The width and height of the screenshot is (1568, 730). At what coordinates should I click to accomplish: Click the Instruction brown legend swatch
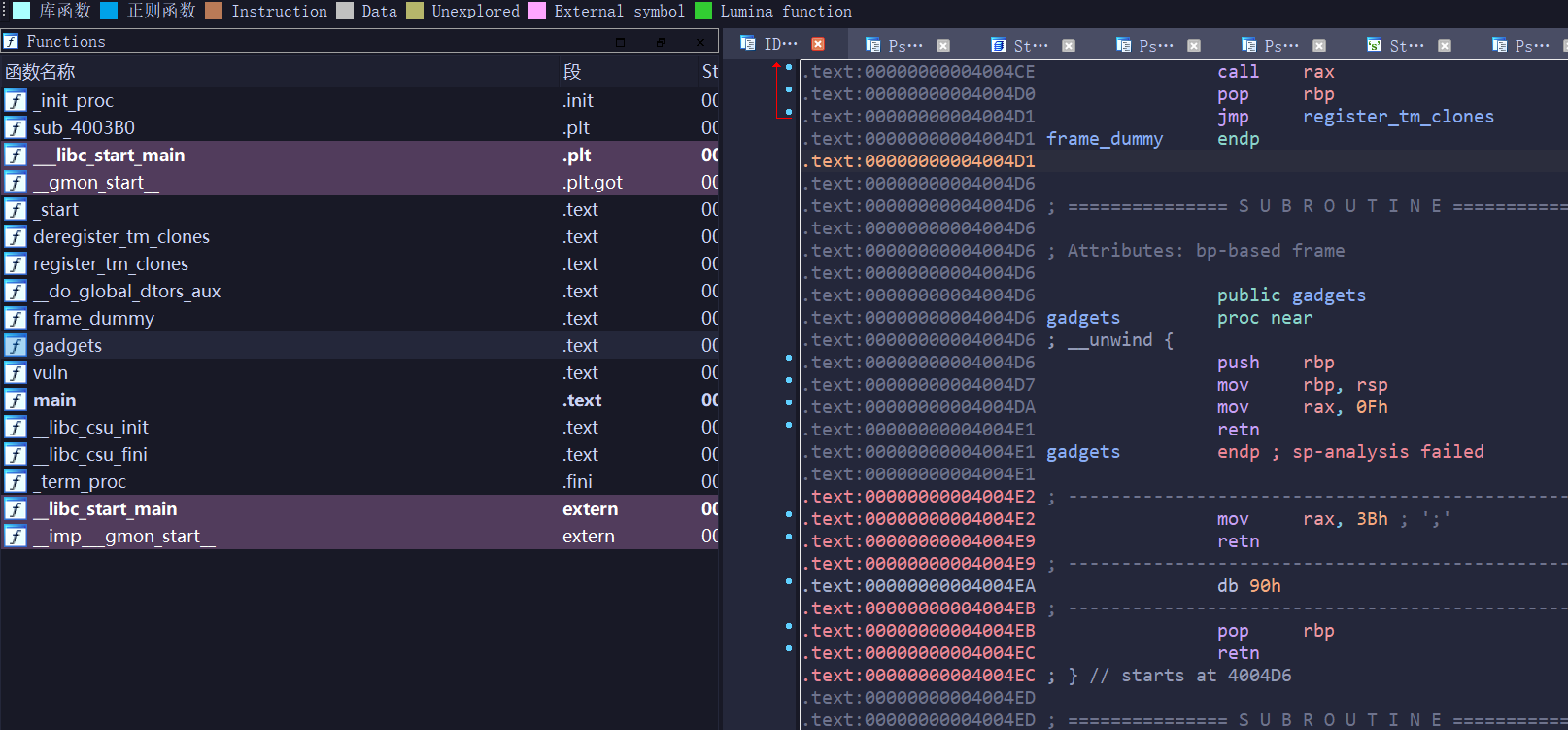click(x=214, y=11)
